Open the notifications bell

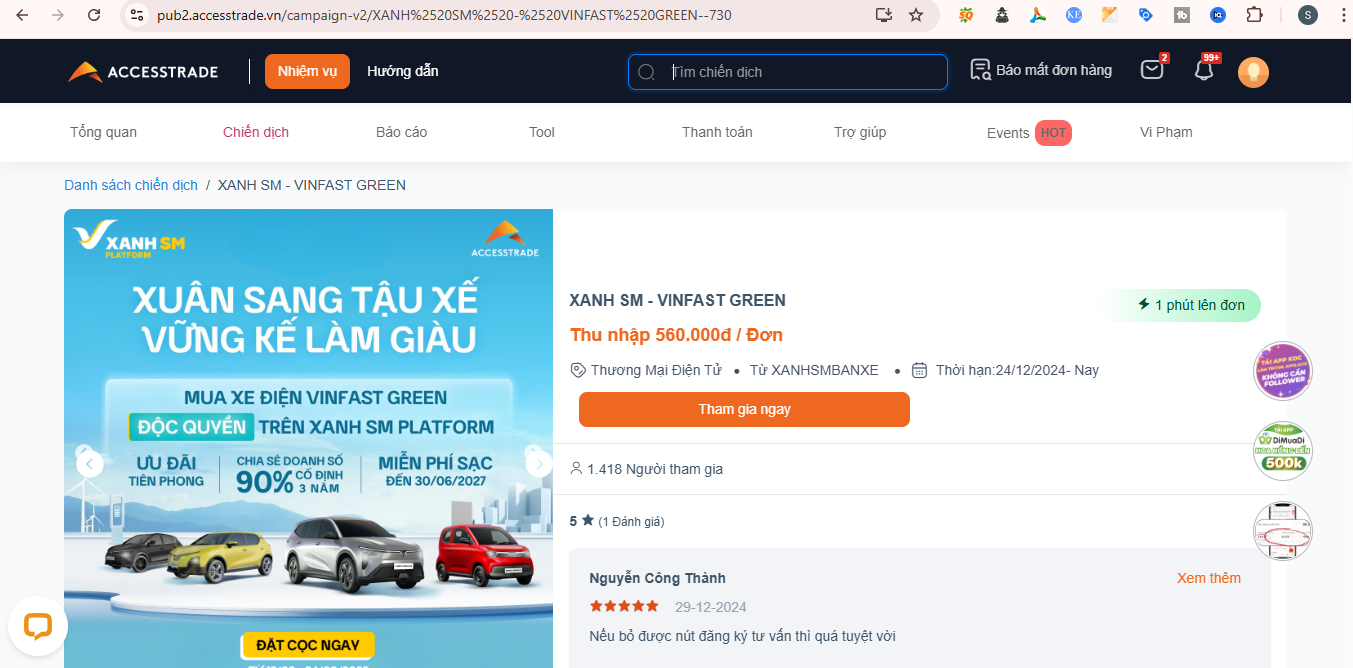[x=1205, y=69]
